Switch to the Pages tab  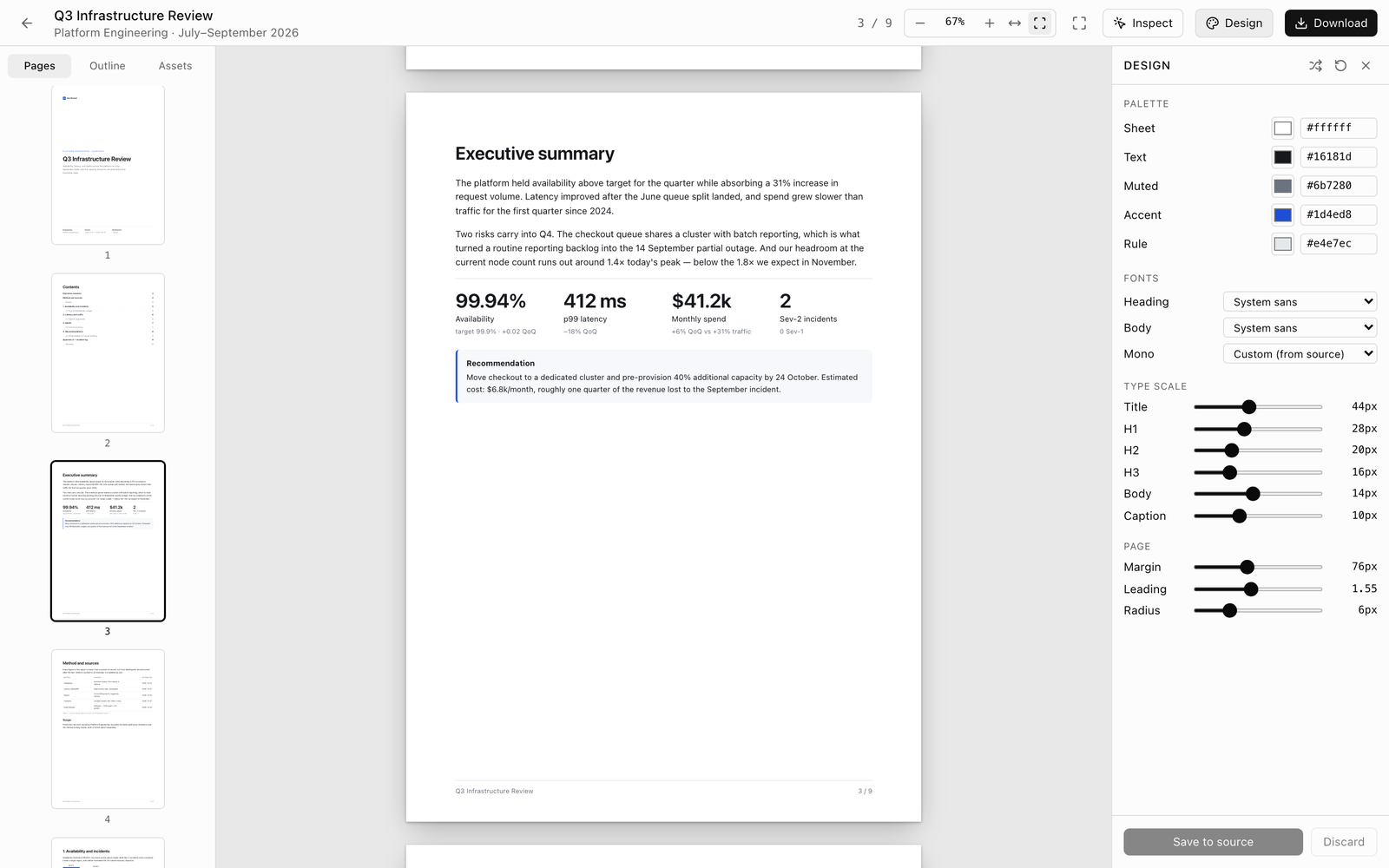click(40, 66)
